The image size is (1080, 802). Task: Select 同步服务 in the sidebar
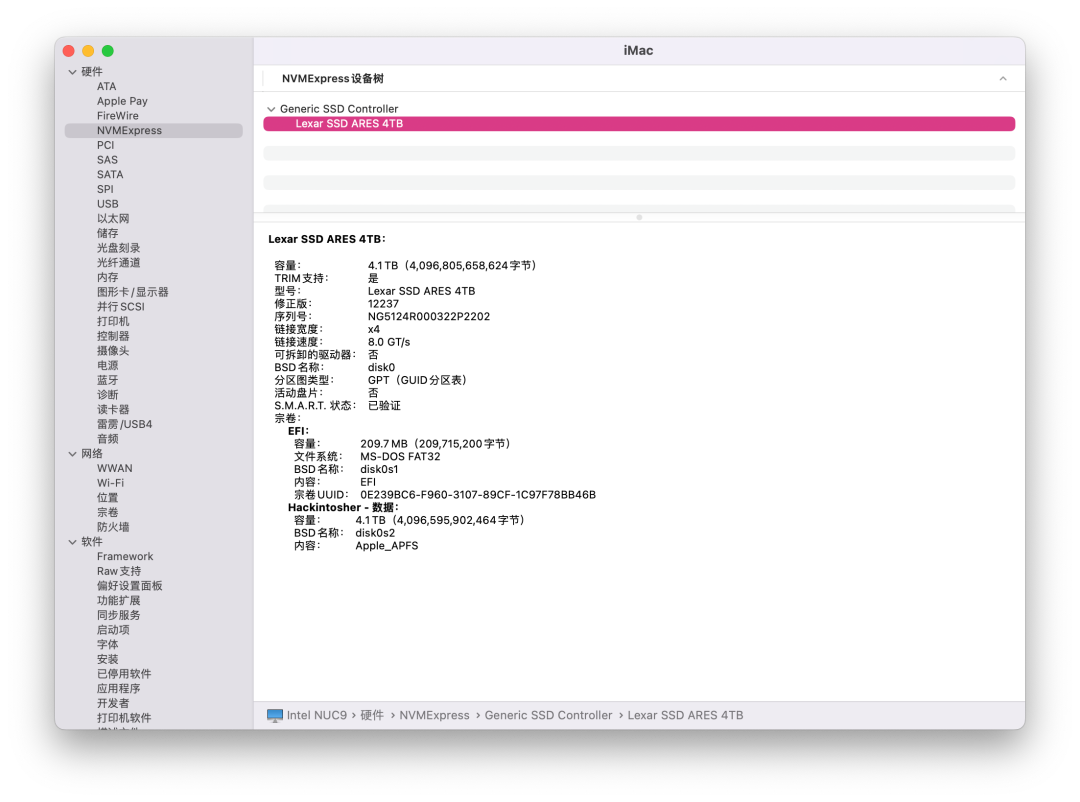[118, 615]
